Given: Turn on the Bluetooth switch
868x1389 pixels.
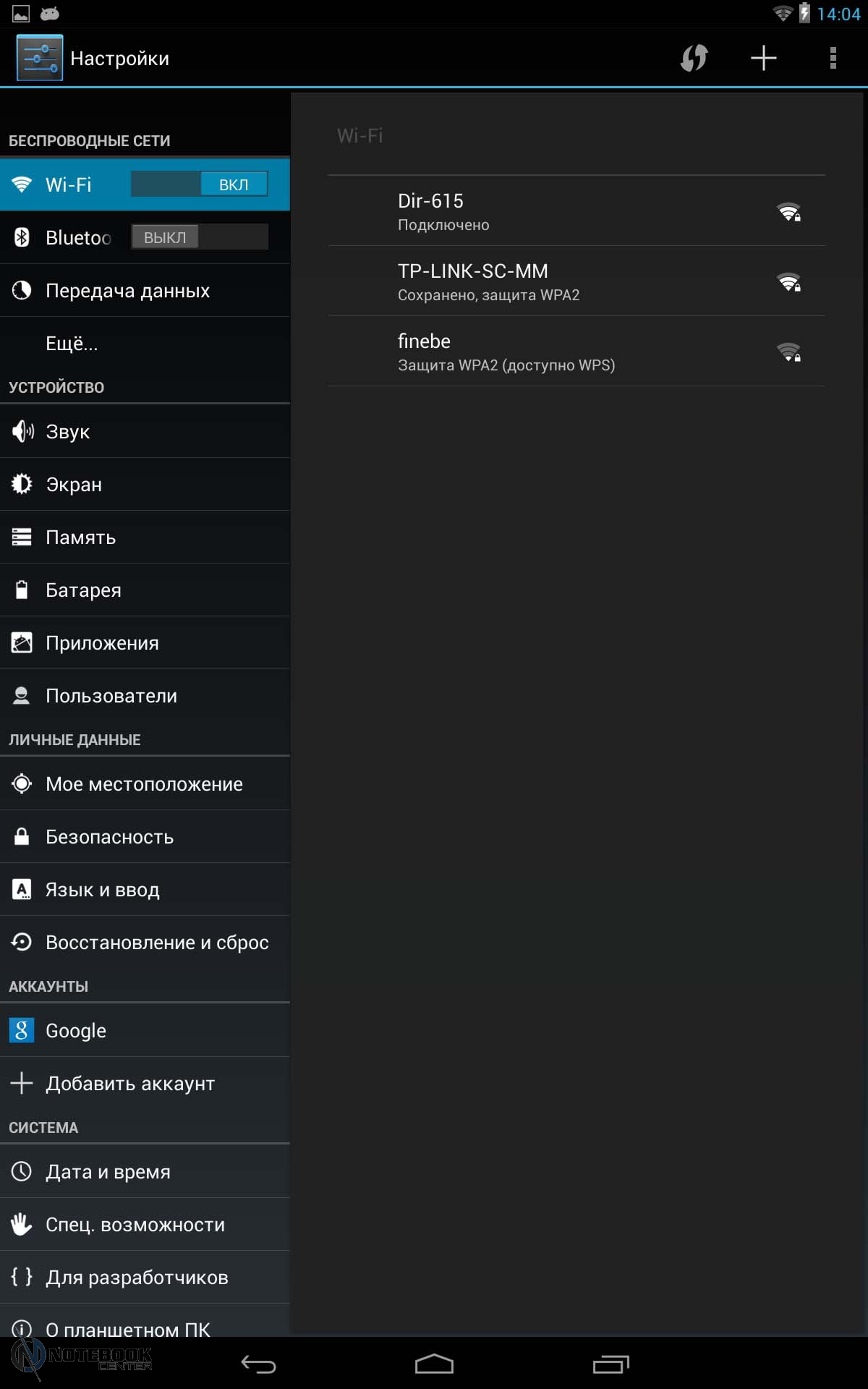Looking at the screenshot, I should 200,237.
